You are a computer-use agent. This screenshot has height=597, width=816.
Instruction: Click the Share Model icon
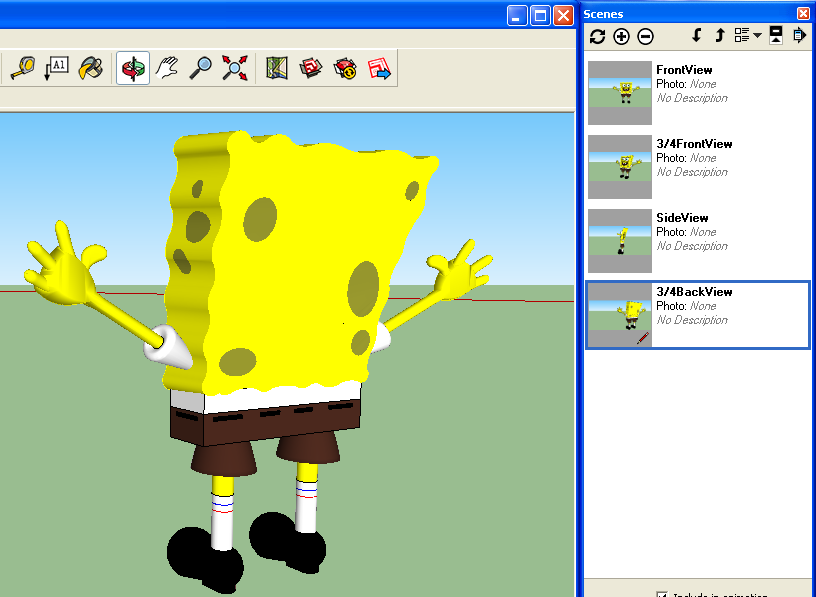pos(345,68)
